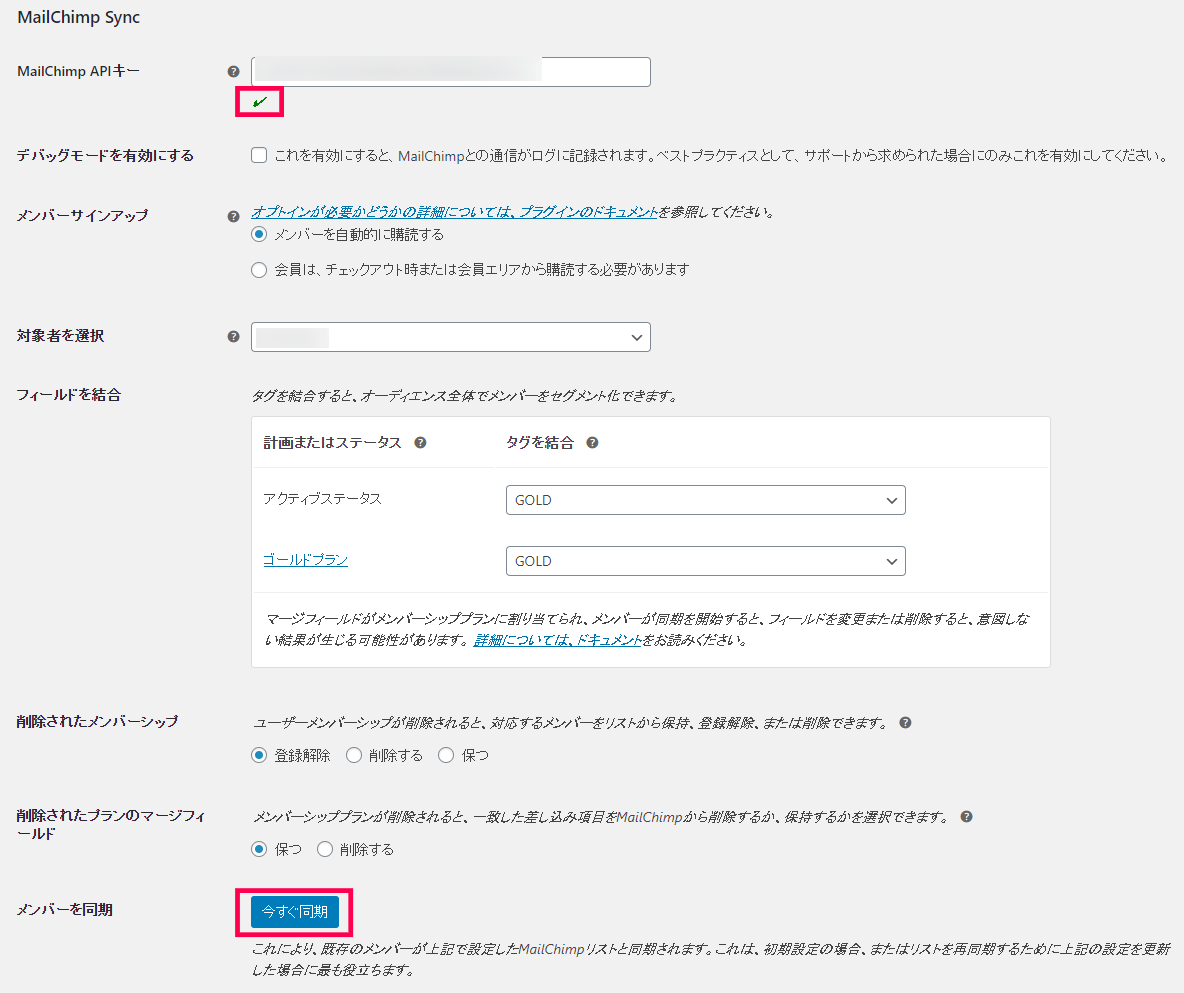Screen dimensions: 1184x993
Task: Select 会員は、チェックアウト時 subscription radio option
Action: (259, 270)
